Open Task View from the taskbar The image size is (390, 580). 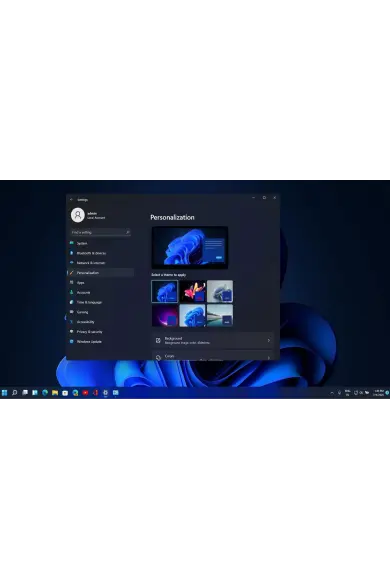coord(25,393)
